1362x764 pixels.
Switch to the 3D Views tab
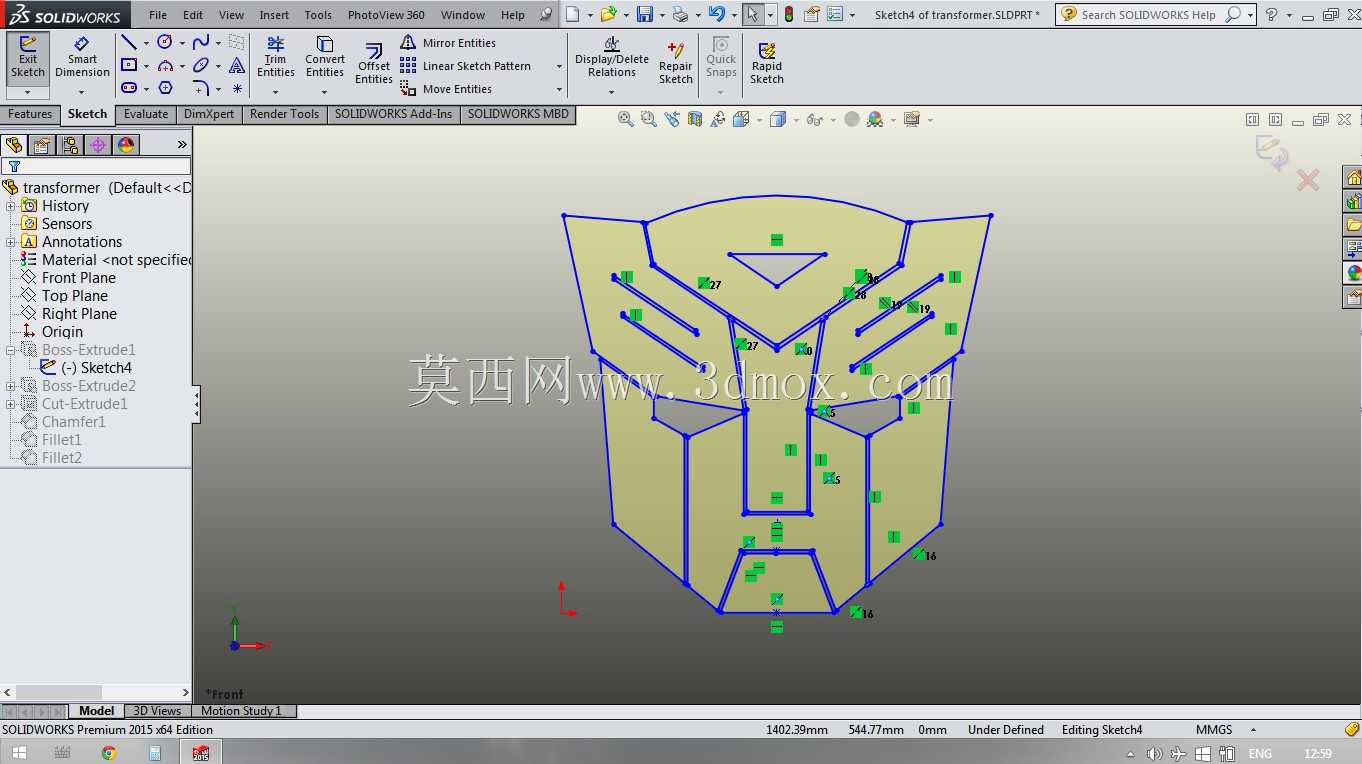tap(158, 711)
